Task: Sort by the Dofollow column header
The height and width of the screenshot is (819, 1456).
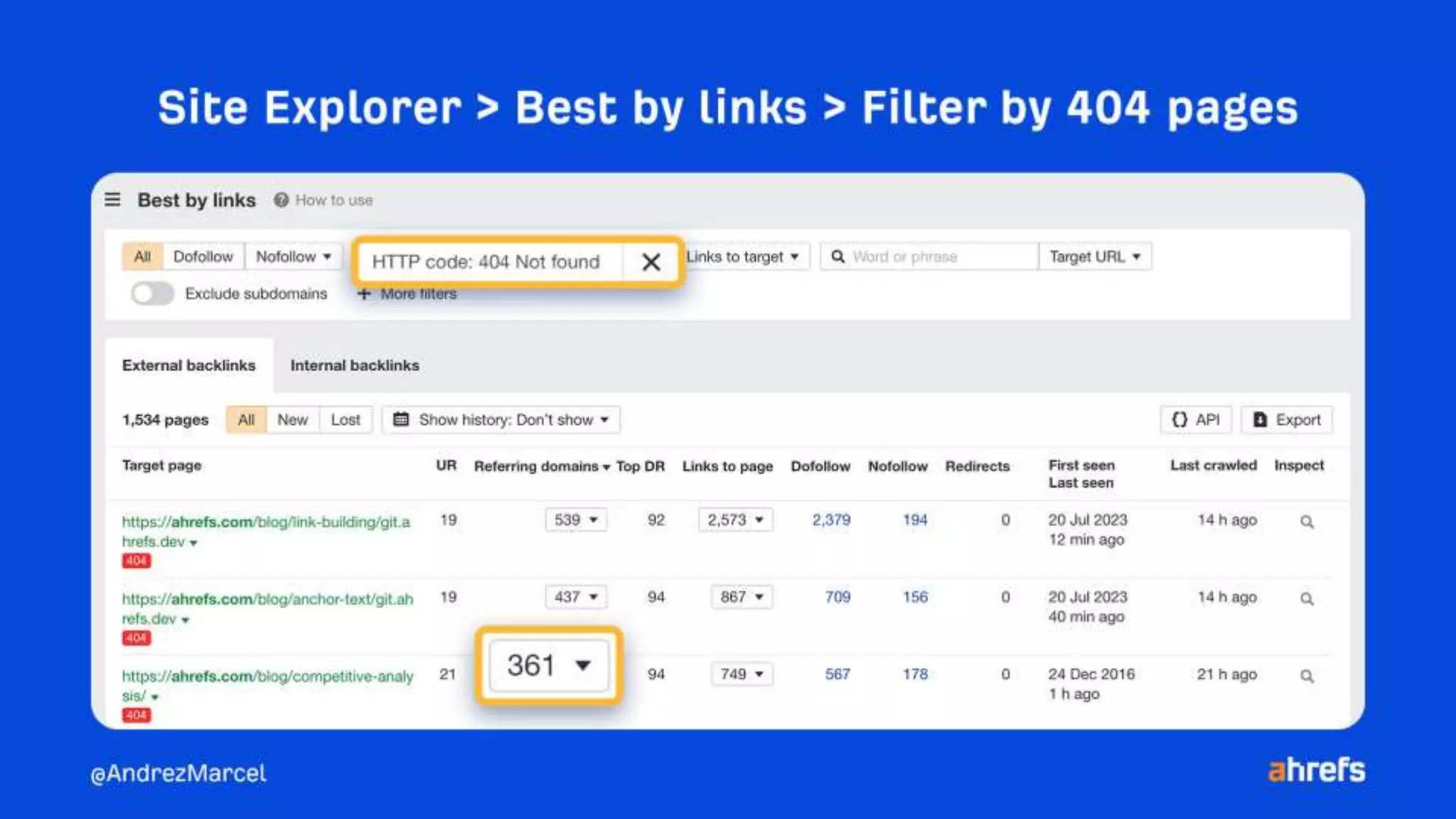Action: coord(820,466)
